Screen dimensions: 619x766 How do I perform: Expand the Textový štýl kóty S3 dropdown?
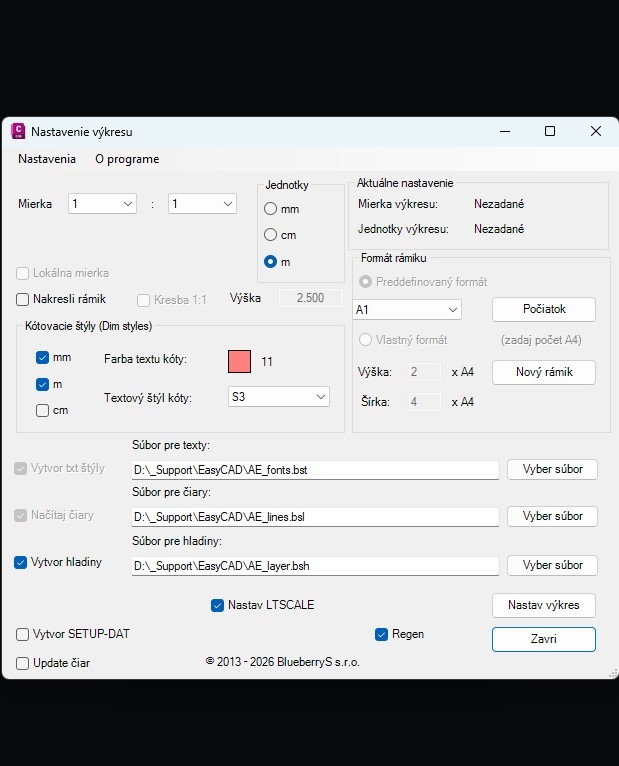tap(279, 397)
